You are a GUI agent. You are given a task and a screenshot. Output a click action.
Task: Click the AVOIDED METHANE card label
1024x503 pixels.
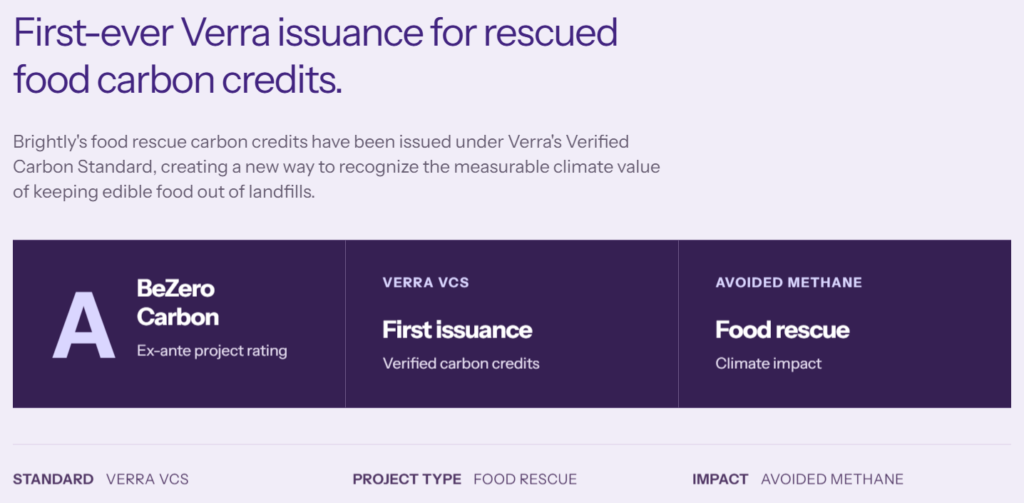(789, 283)
